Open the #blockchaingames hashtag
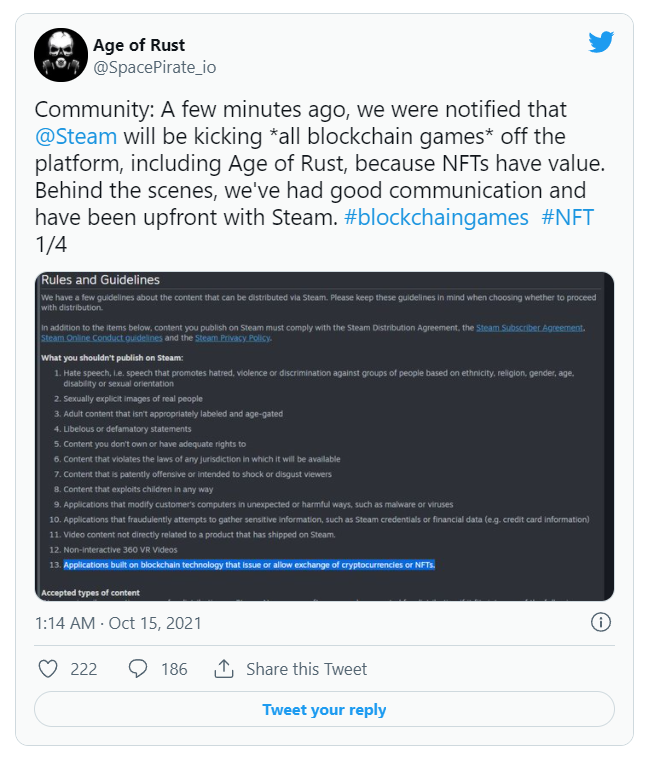Image resolution: width=648 pixels, height=759 pixels. pyautogui.click(x=436, y=218)
